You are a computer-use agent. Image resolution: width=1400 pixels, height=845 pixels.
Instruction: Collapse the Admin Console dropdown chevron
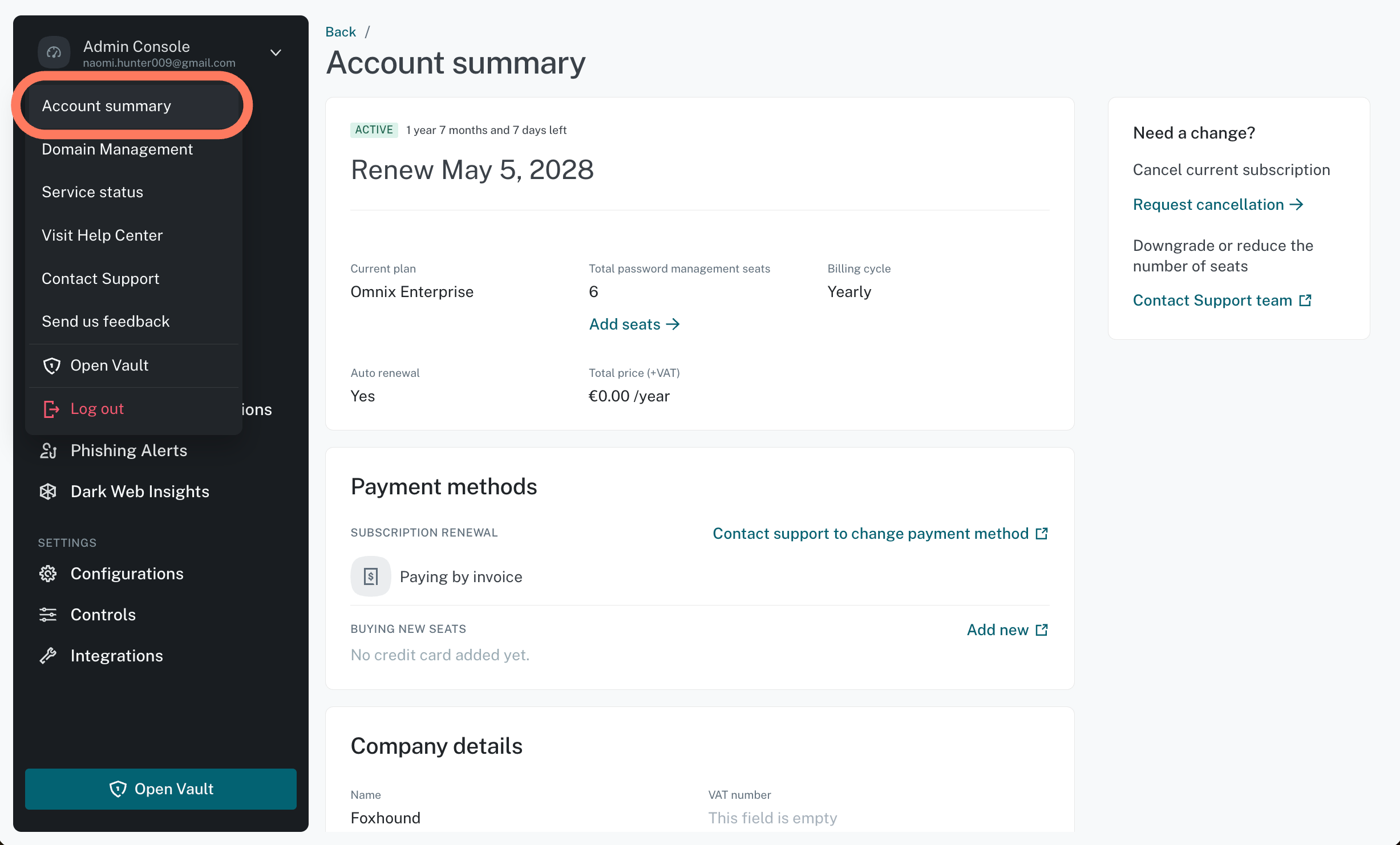point(276,52)
